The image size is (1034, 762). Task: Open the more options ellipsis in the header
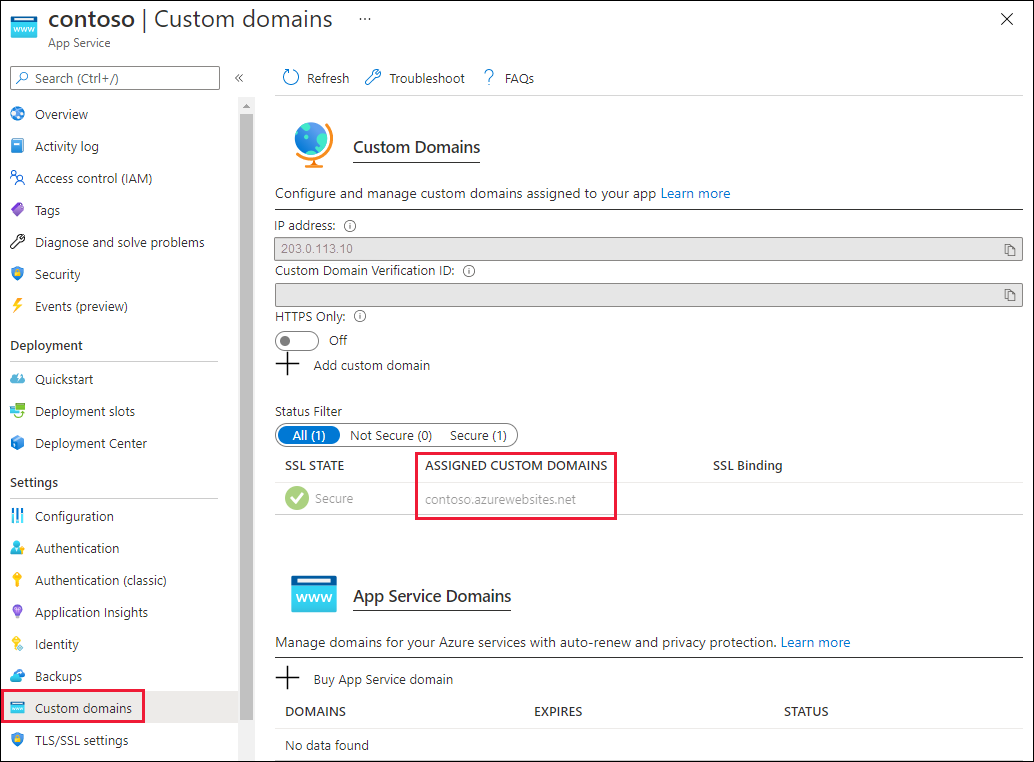(365, 18)
